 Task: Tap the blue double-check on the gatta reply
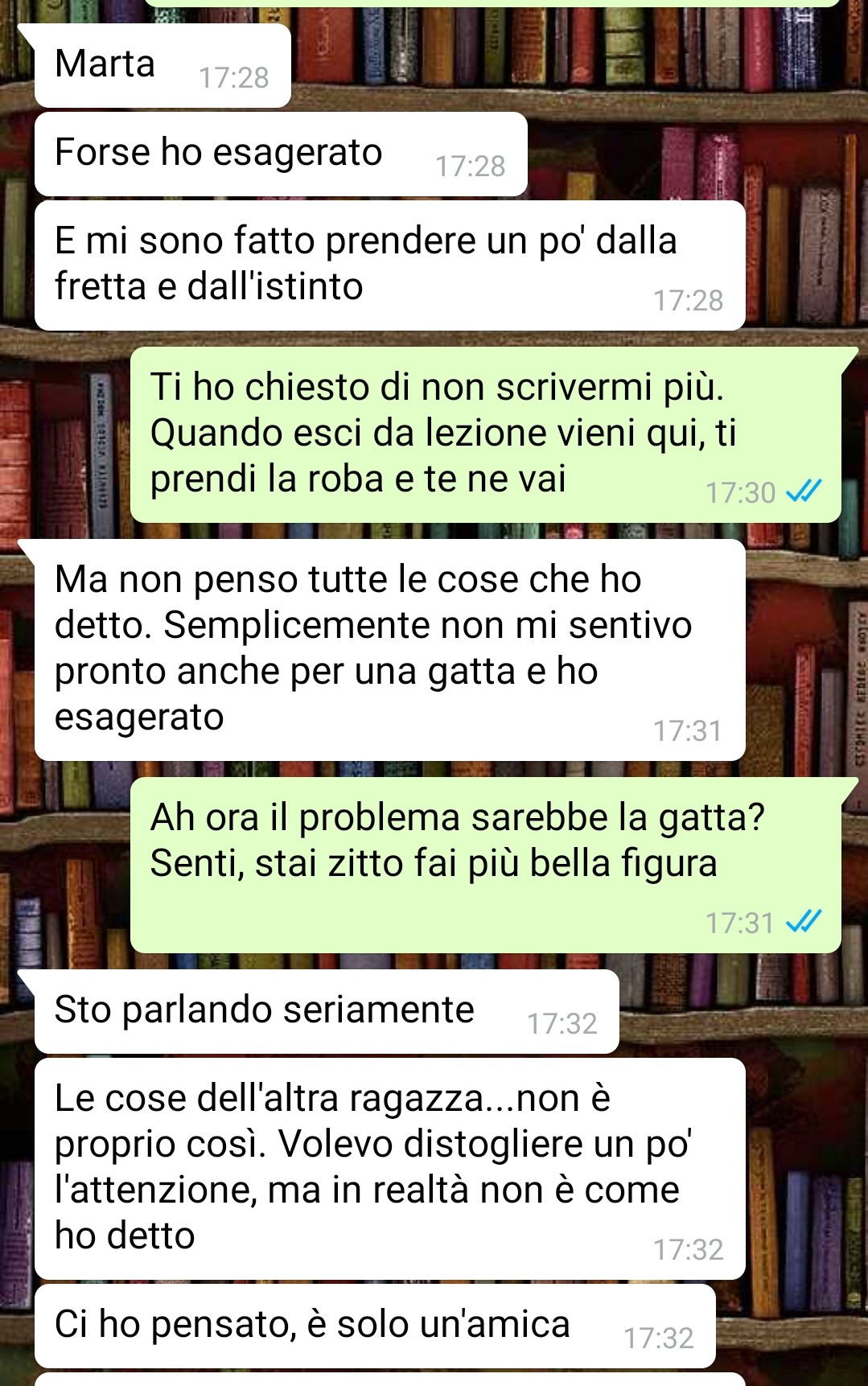(x=804, y=921)
